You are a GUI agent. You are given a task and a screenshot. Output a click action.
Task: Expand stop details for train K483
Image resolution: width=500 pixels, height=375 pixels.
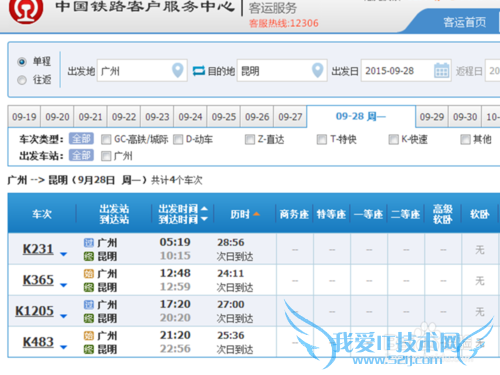[x=63, y=347]
